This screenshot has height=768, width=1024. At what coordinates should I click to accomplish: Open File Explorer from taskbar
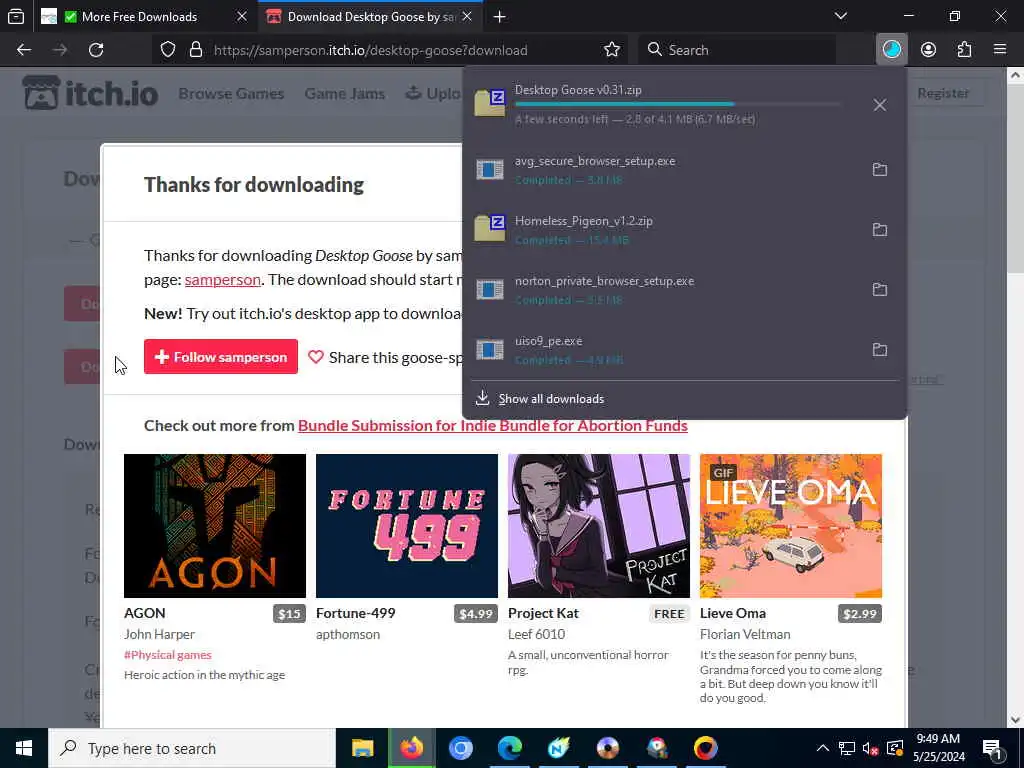coord(362,748)
